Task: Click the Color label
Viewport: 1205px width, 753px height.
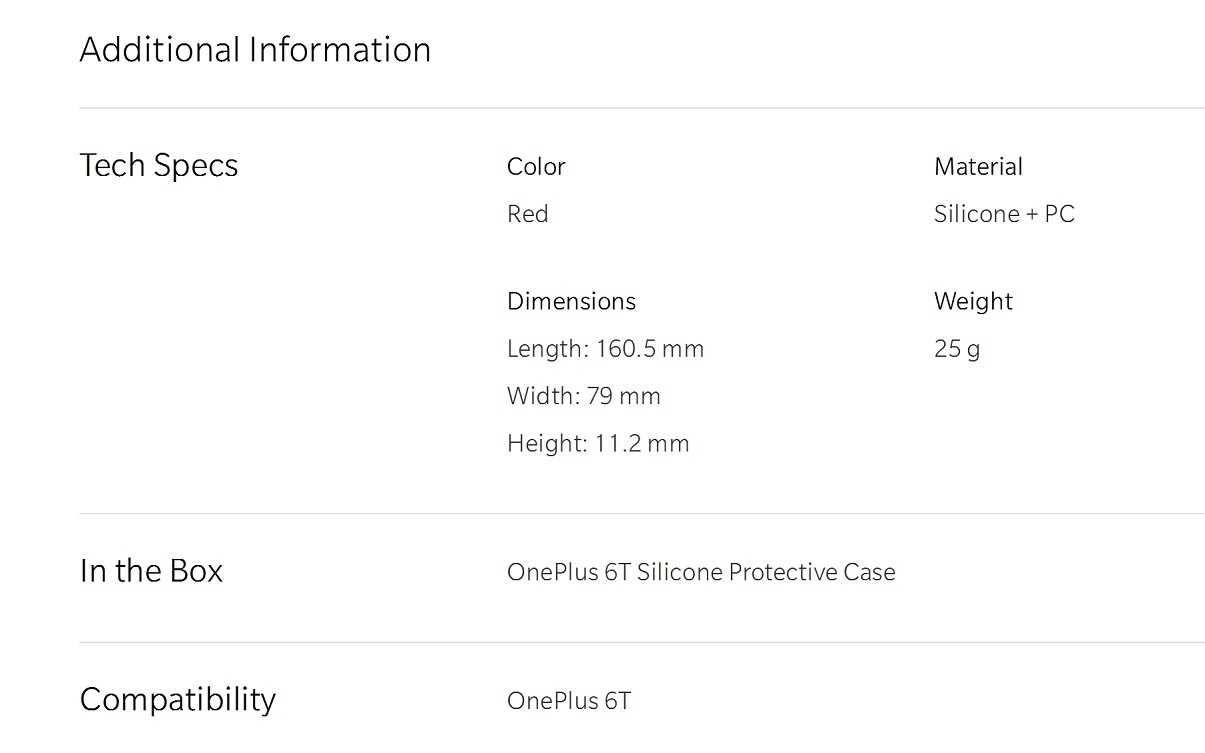Action: [536, 166]
